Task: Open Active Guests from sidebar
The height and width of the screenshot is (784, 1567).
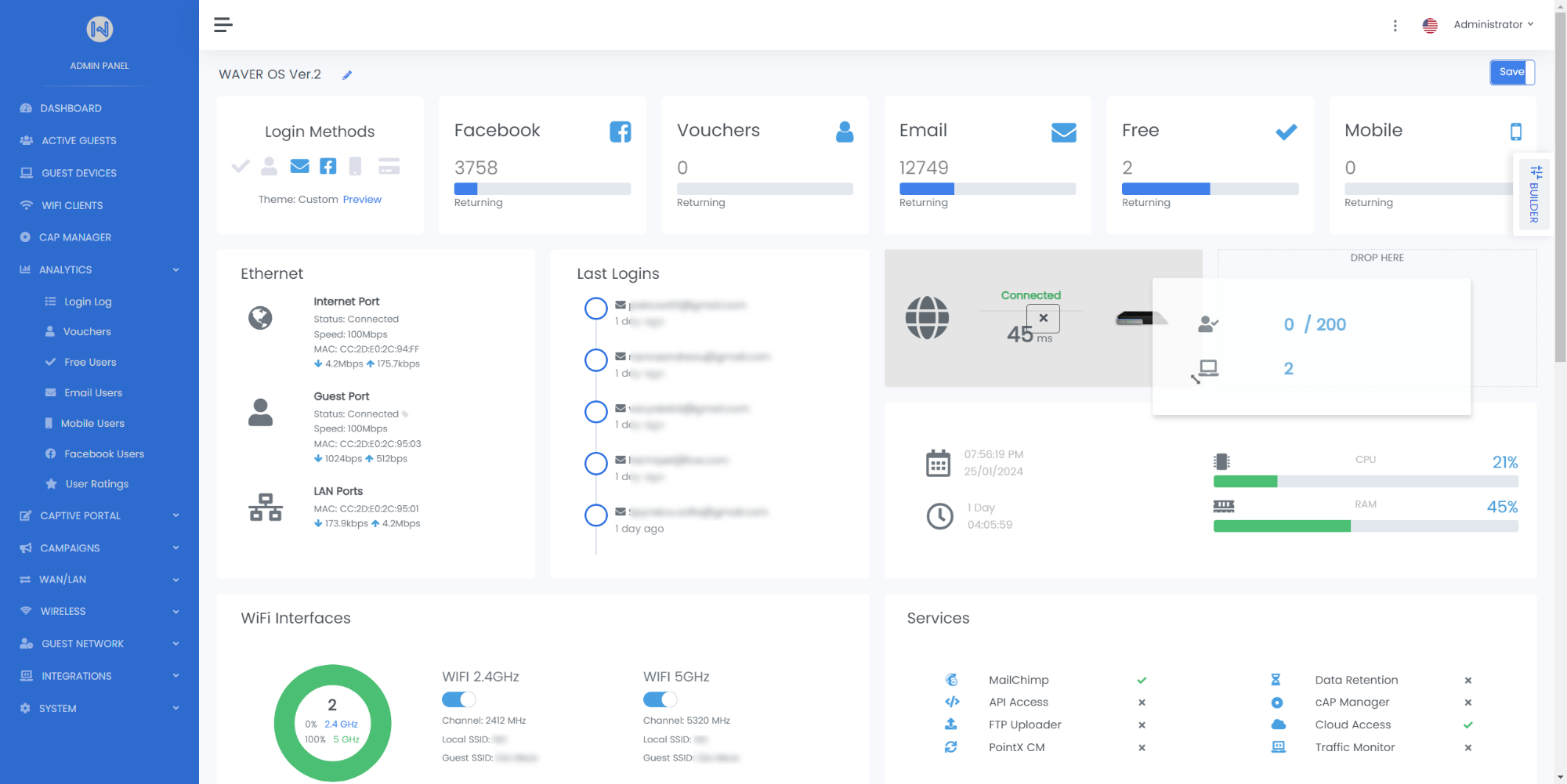Action: pyautogui.click(x=78, y=141)
